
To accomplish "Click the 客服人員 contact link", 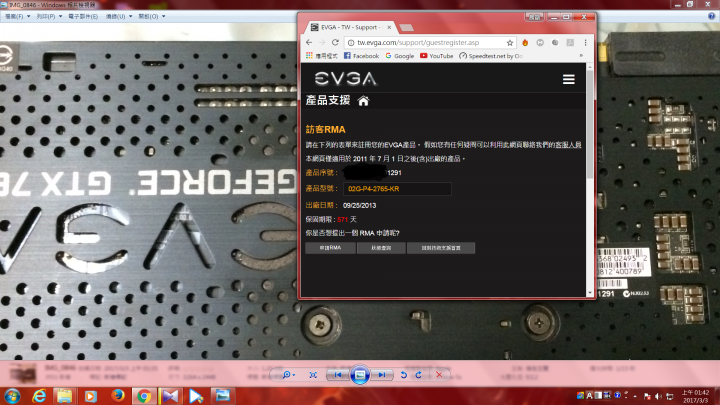I will tap(568, 145).
